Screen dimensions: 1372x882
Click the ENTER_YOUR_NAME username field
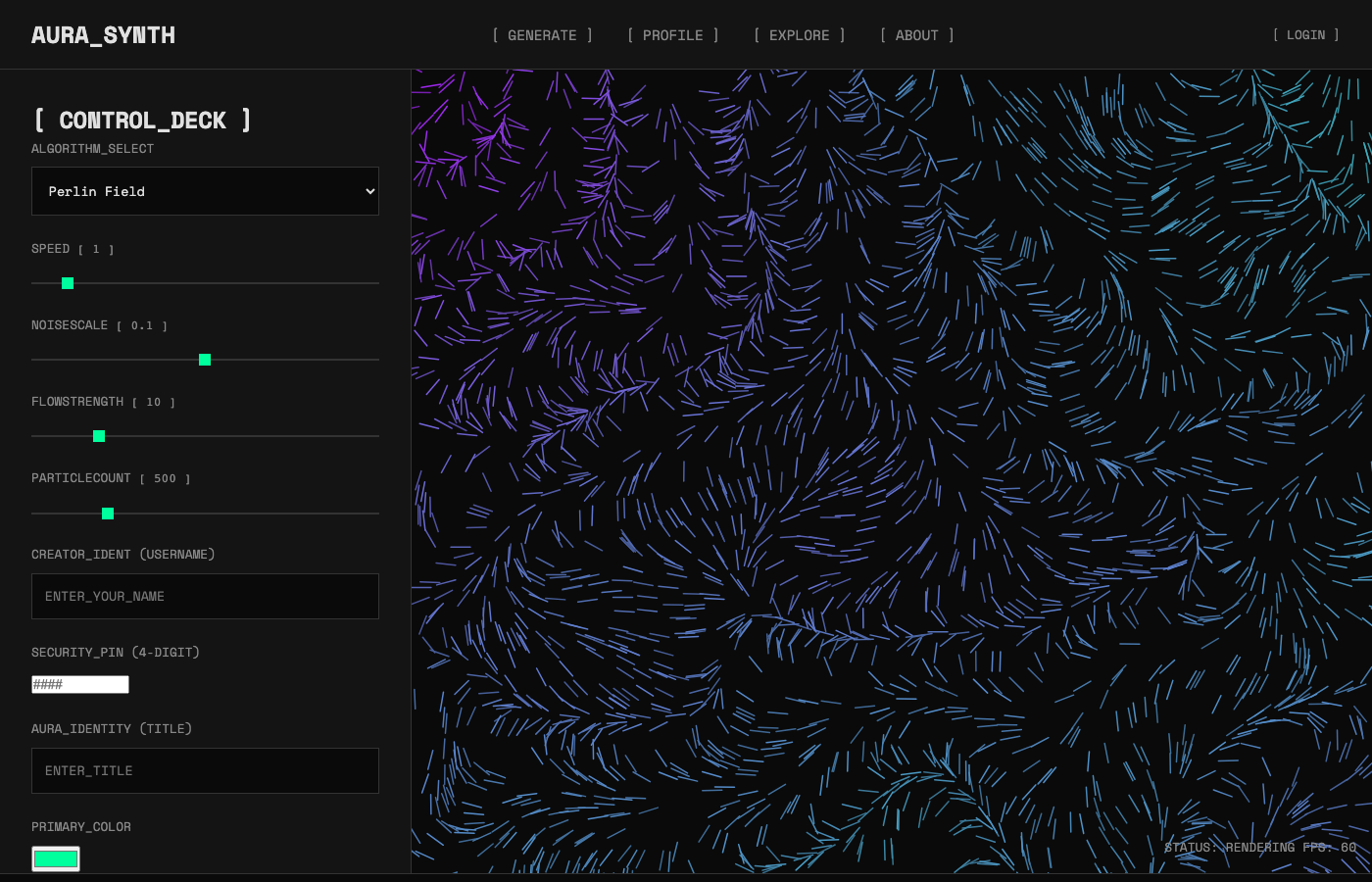click(x=205, y=596)
